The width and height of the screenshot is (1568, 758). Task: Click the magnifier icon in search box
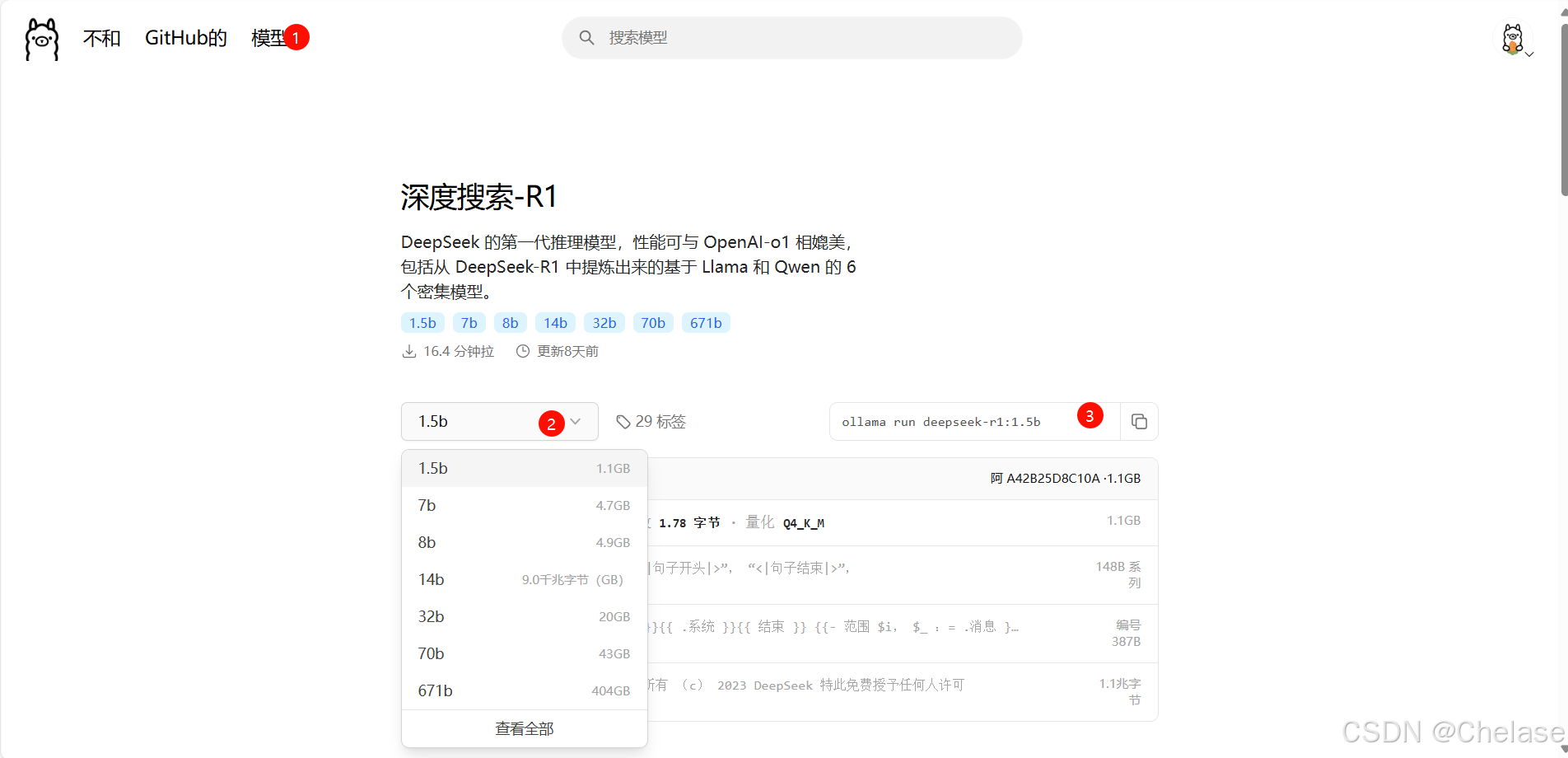tap(586, 38)
